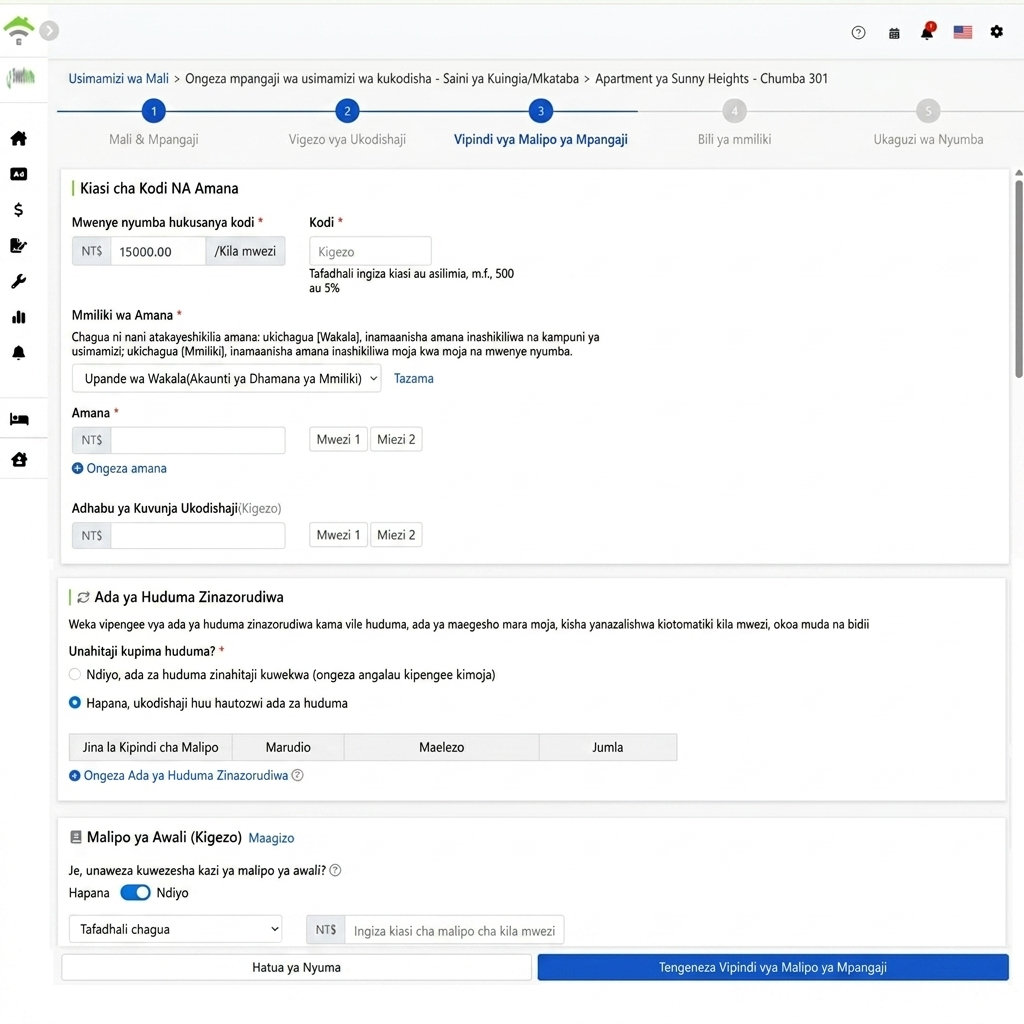Open the house with person icon in sidebar
The image size is (1024, 1024).
click(x=19, y=460)
